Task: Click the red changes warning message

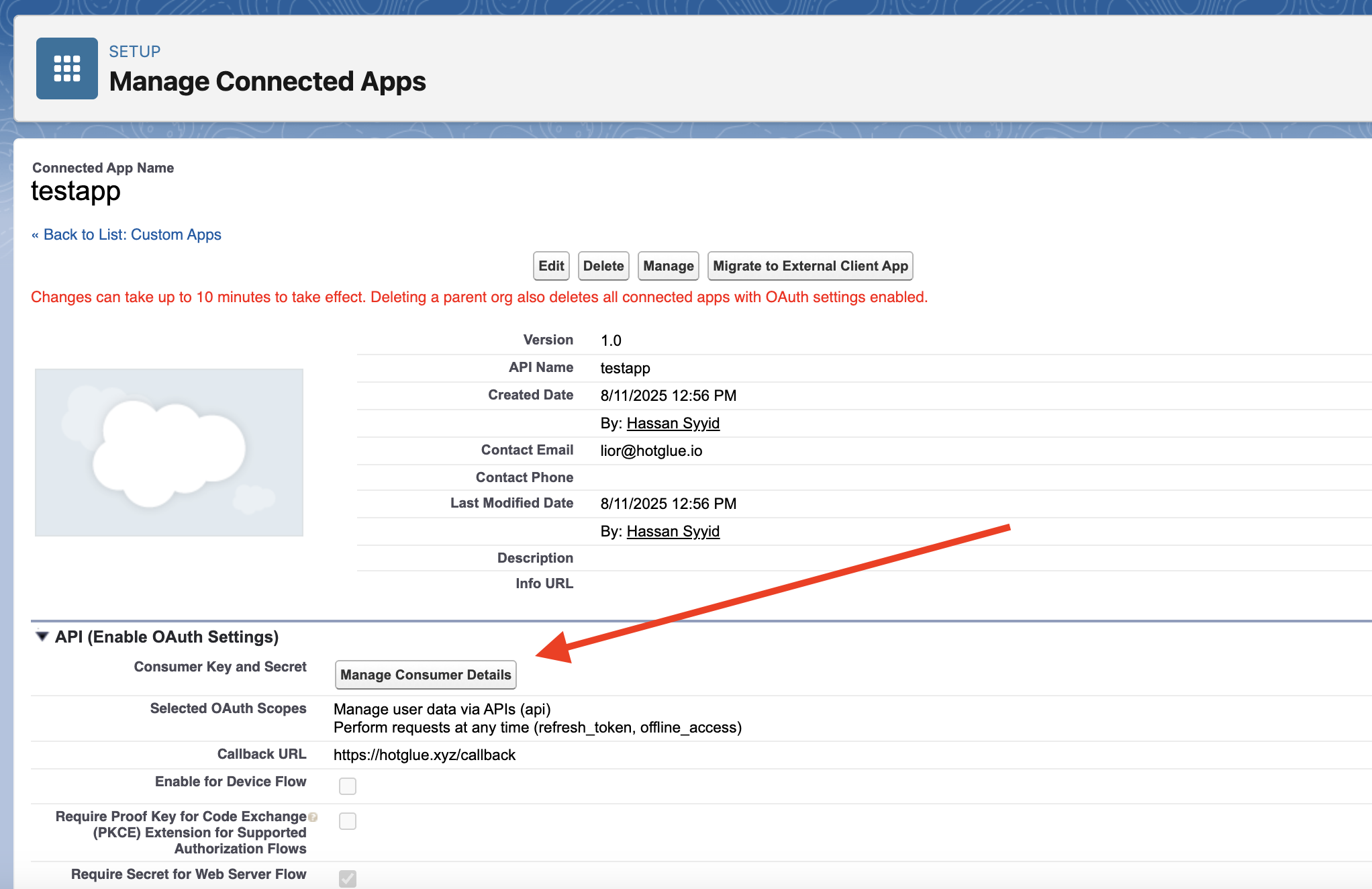Action: point(479,297)
